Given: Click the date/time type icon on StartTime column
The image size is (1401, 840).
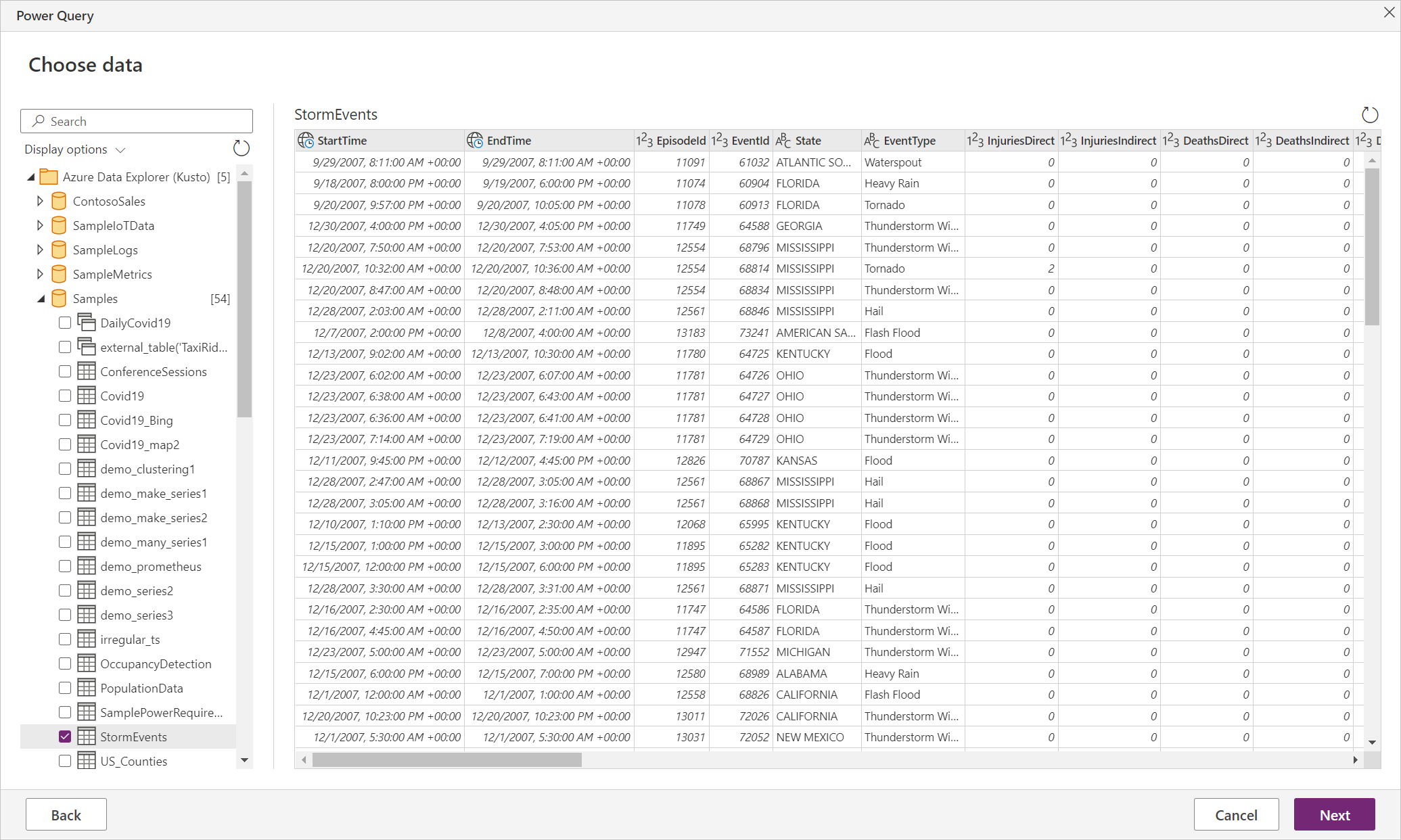Looking at the screenshot, I should (304, 140).
